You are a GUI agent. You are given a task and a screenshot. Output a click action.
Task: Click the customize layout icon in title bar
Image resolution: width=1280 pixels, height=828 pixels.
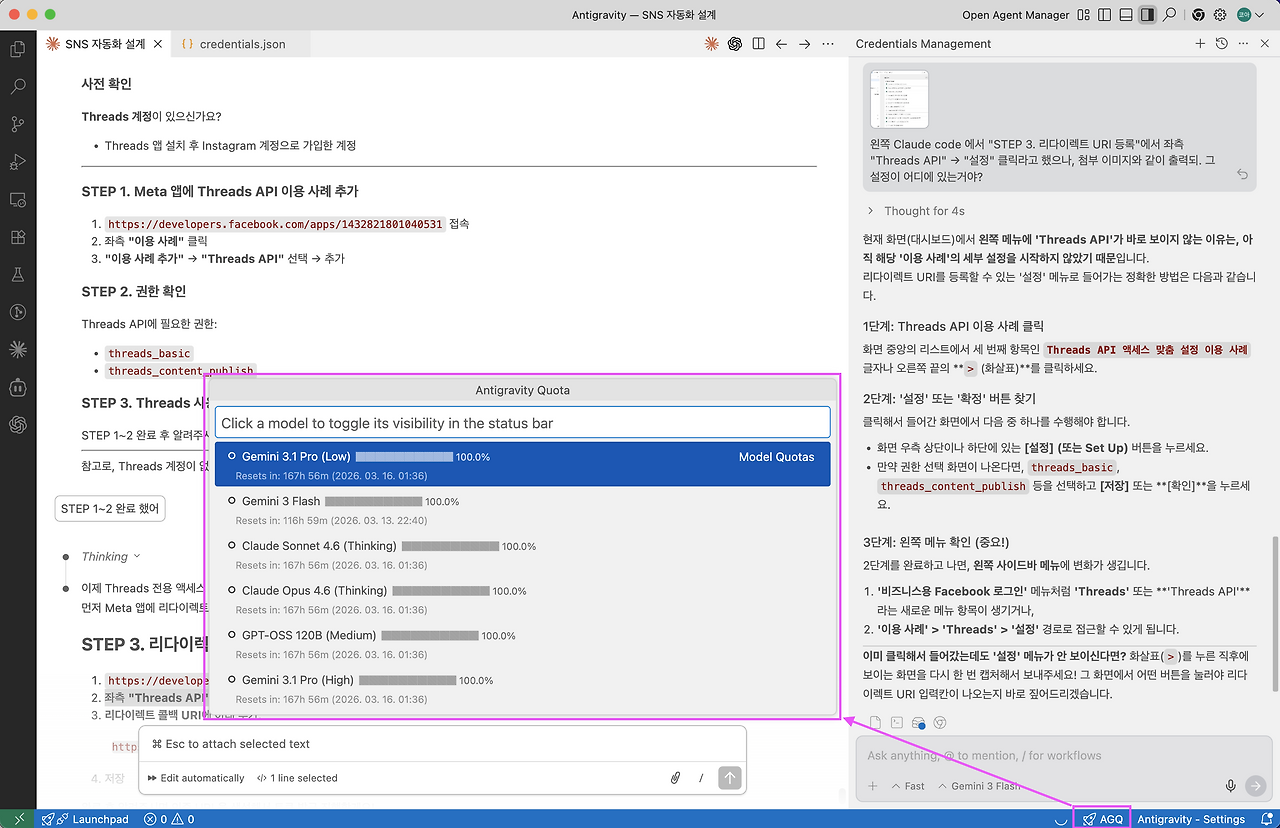pos(1085,15)
